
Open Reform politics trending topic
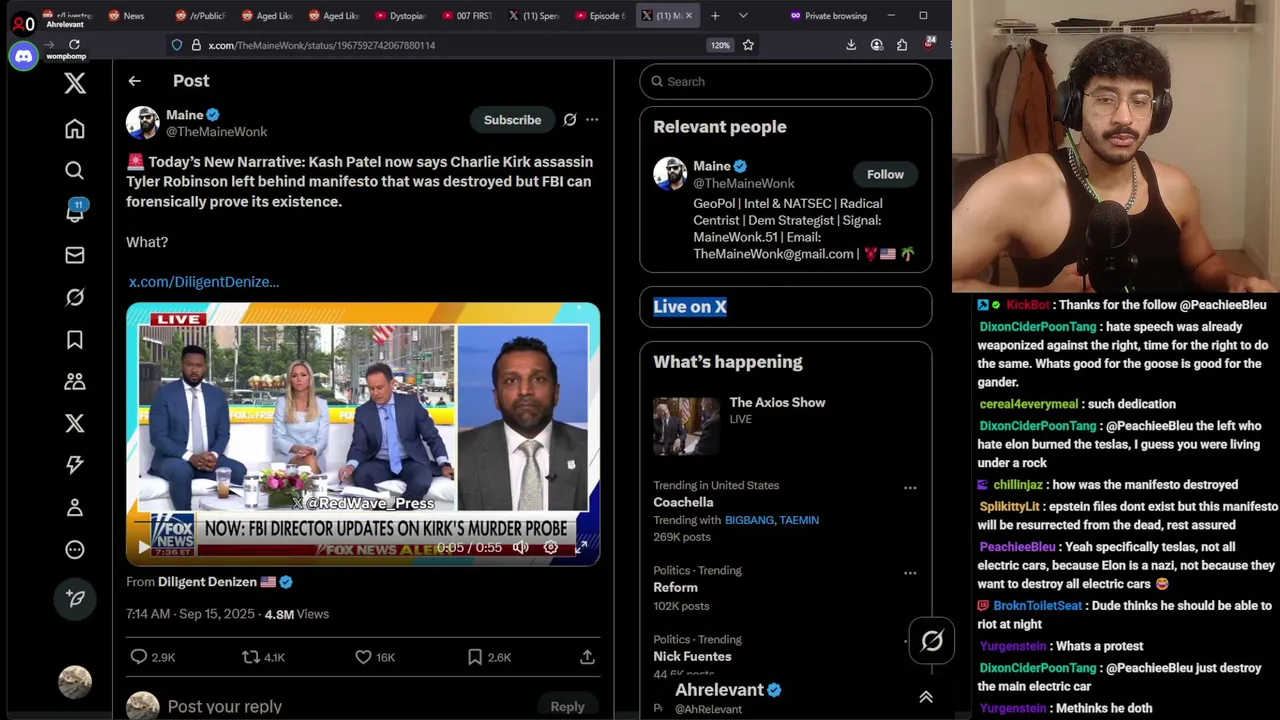click(675, 587)
